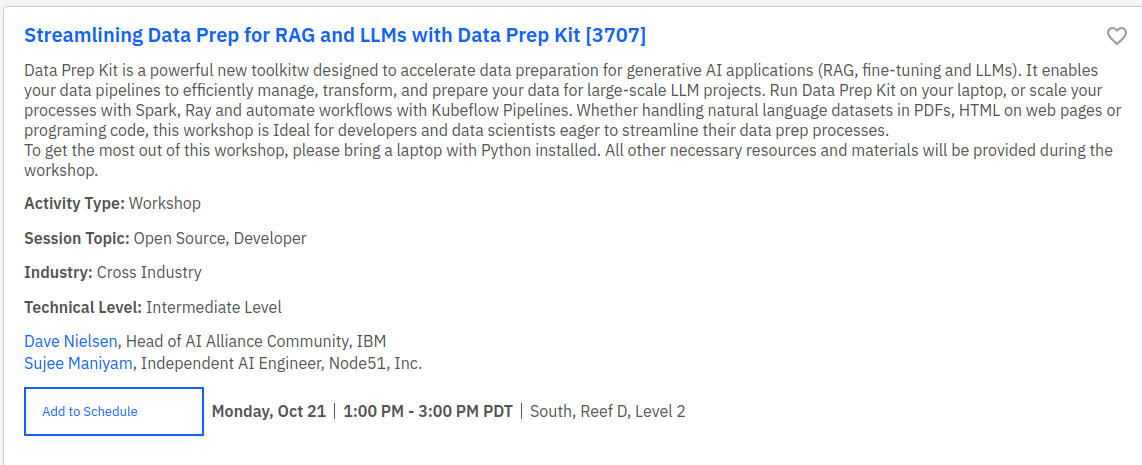Click the South, Reef D, Level 2 location
Viewport: 1142px width, 465px height.
(608, 411)
